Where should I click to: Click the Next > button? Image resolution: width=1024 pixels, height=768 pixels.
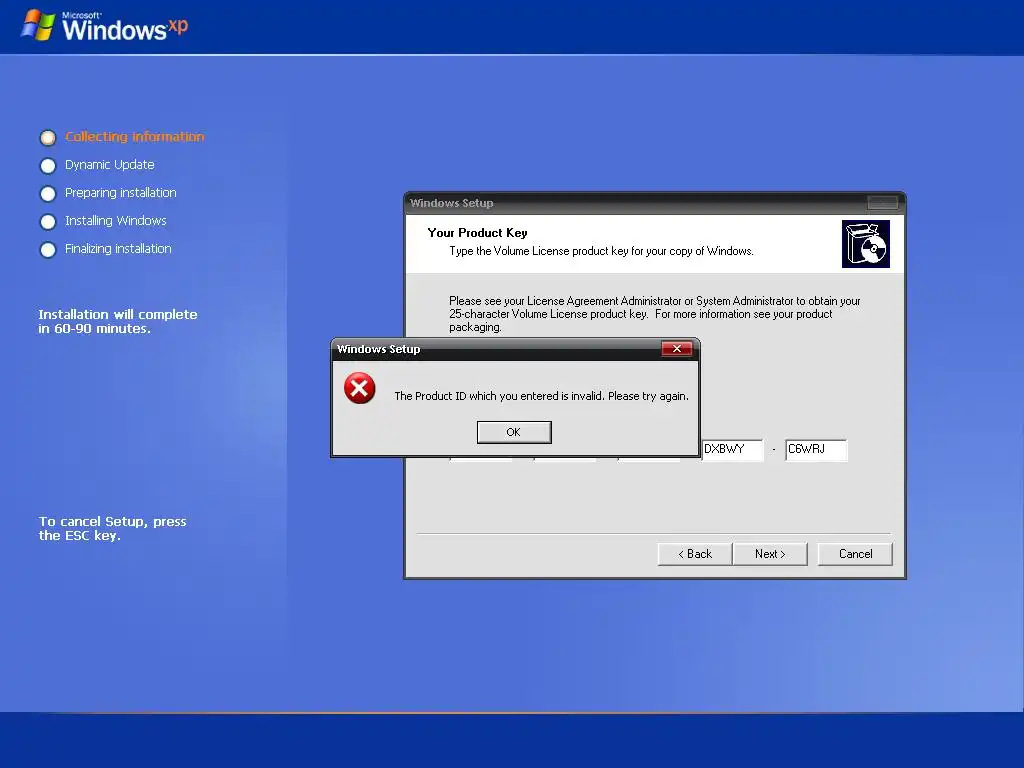coord(770,554)
